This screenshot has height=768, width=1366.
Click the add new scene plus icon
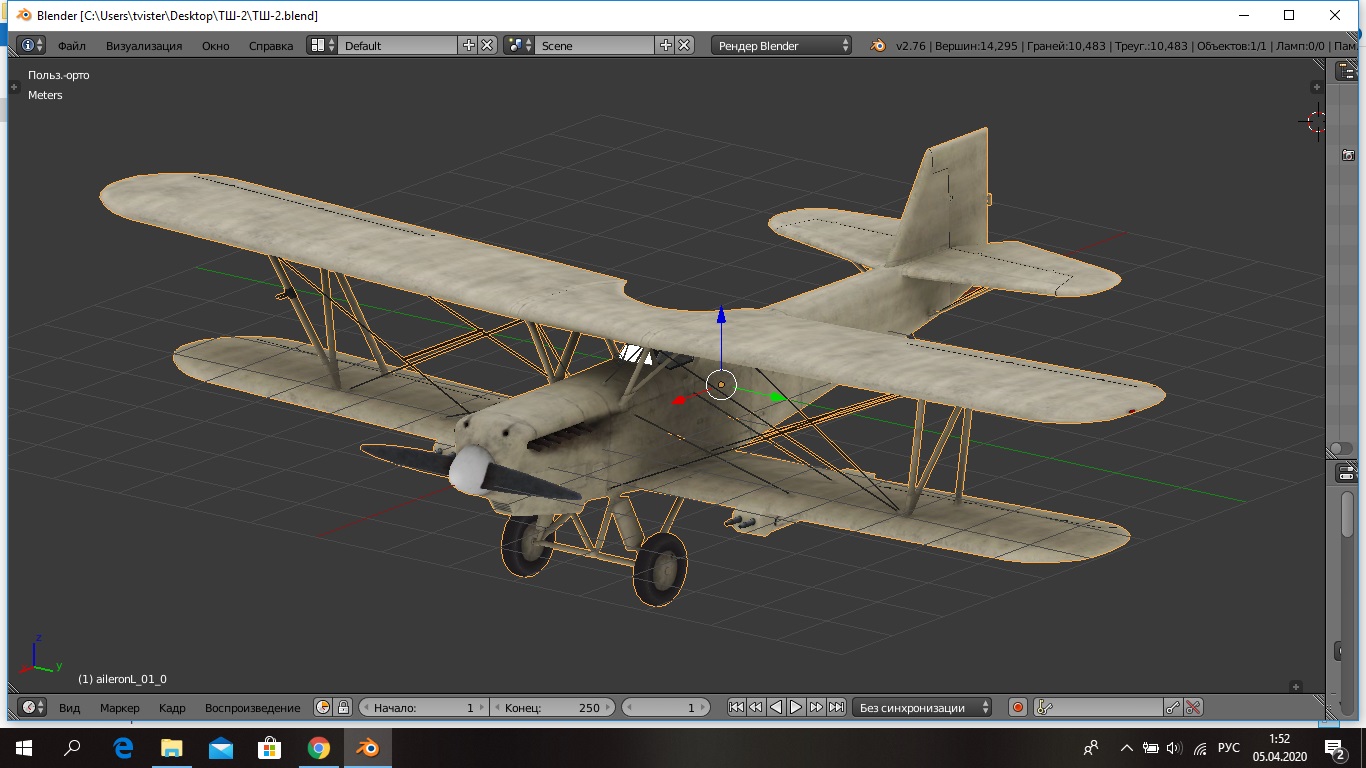(x=665, y=45)
